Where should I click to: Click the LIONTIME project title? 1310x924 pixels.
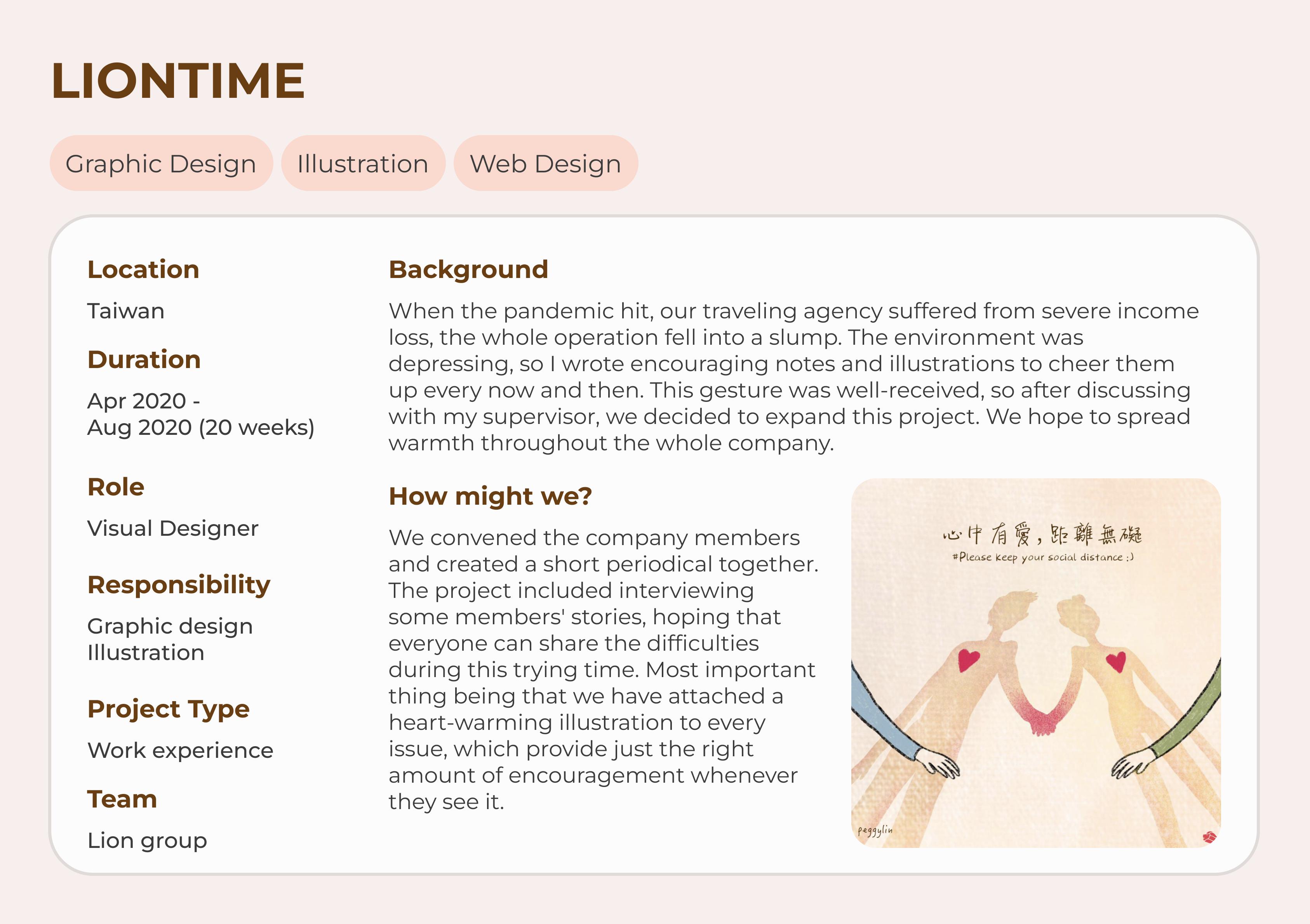click(x=178, y=81)
